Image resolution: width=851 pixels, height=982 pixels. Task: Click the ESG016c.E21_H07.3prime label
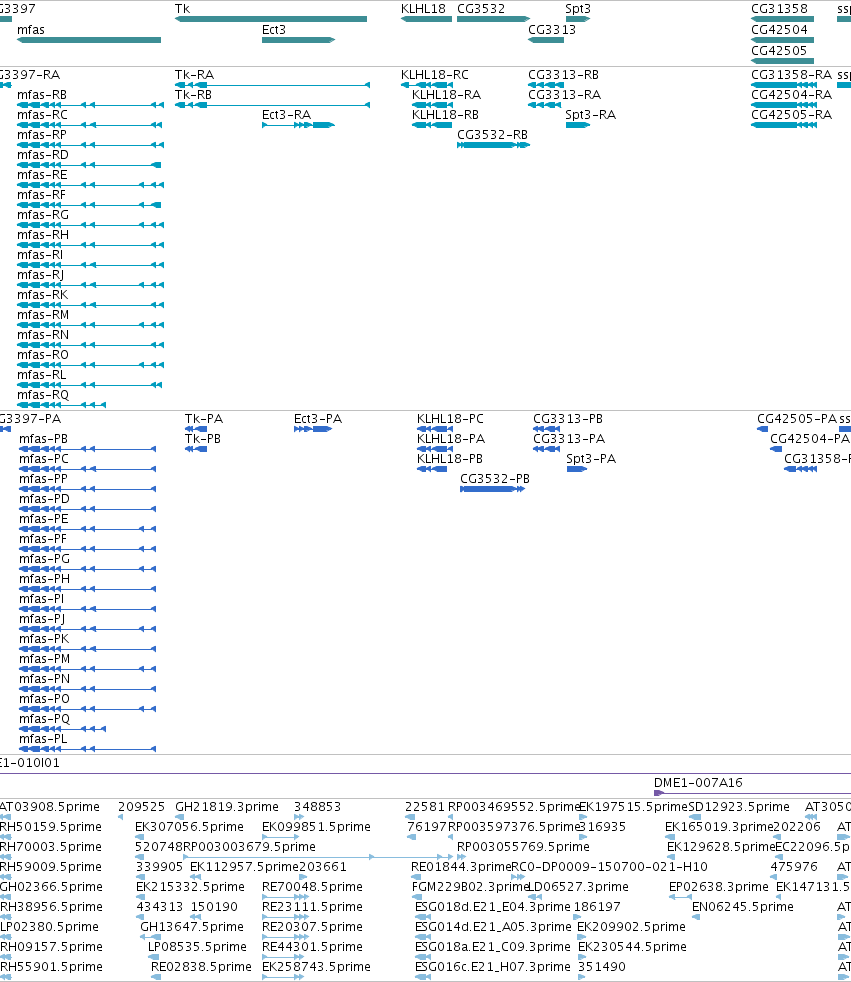pos(493,967)
